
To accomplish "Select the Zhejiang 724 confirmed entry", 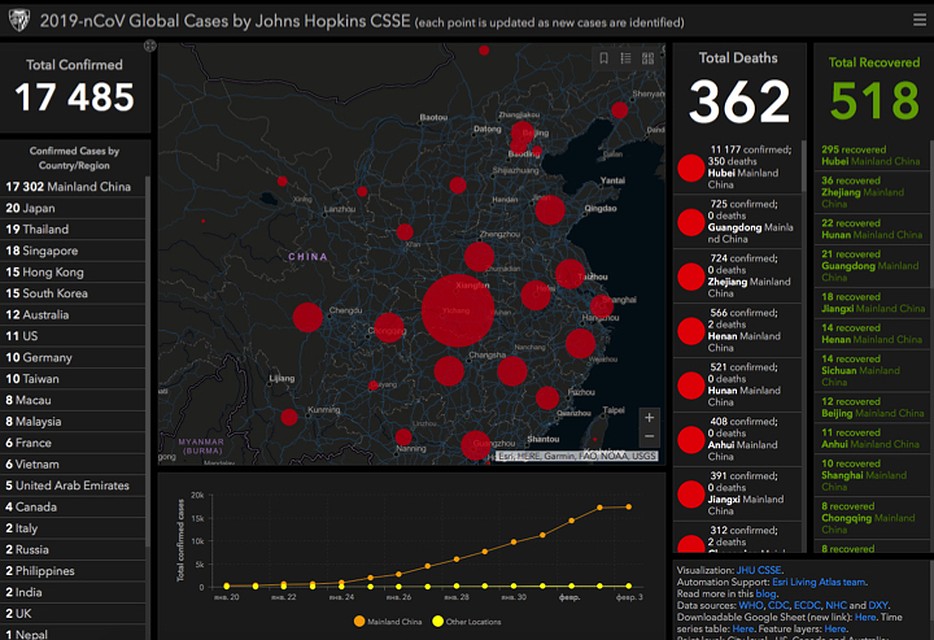I will (x=737, y=276).
